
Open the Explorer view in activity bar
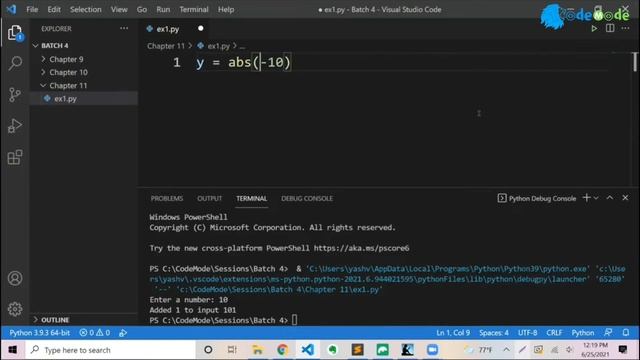coord(15,33)
